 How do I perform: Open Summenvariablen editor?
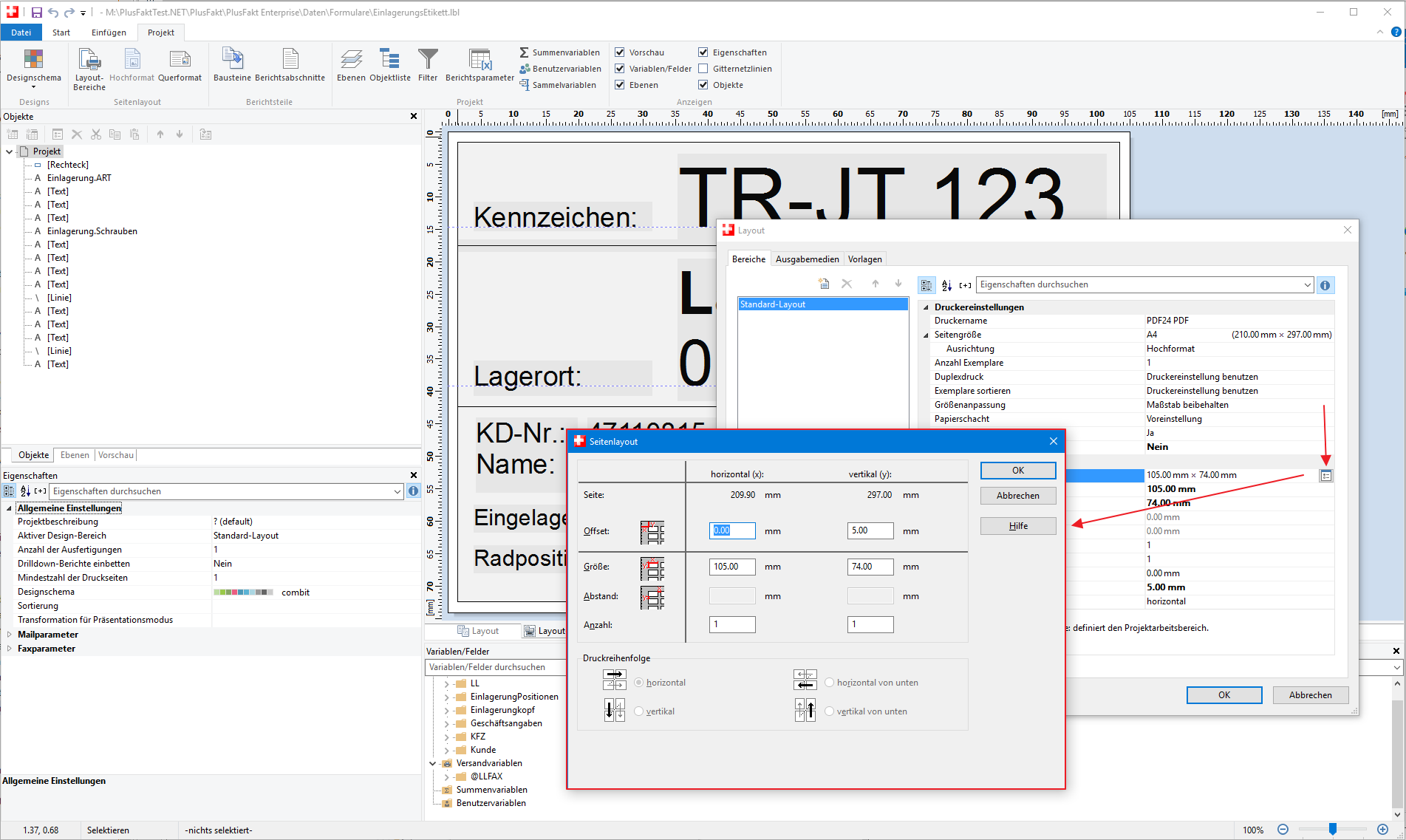[x=560, y=52]
